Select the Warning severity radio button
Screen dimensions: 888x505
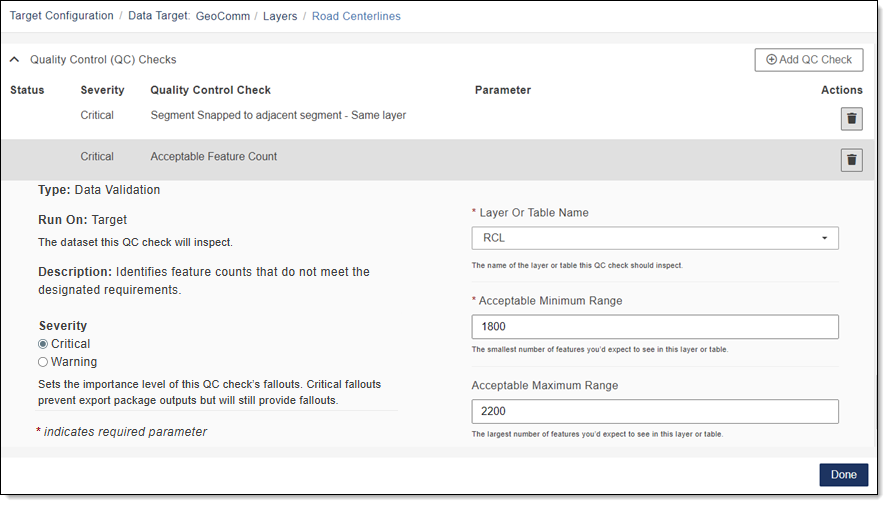[x=43, y=362]
